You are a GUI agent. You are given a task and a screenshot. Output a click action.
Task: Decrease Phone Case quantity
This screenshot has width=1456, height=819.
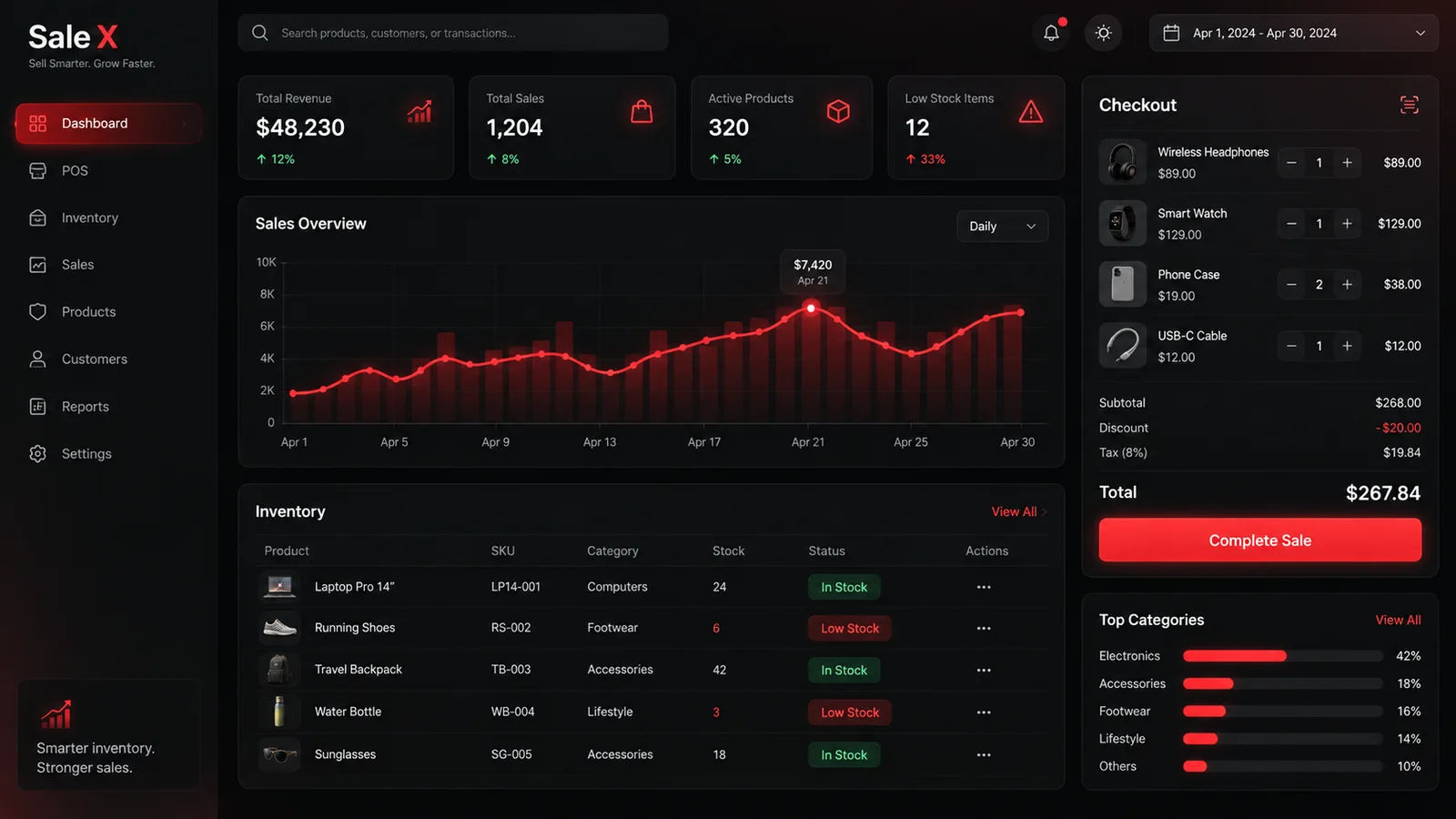click(x=1291, y=285)
